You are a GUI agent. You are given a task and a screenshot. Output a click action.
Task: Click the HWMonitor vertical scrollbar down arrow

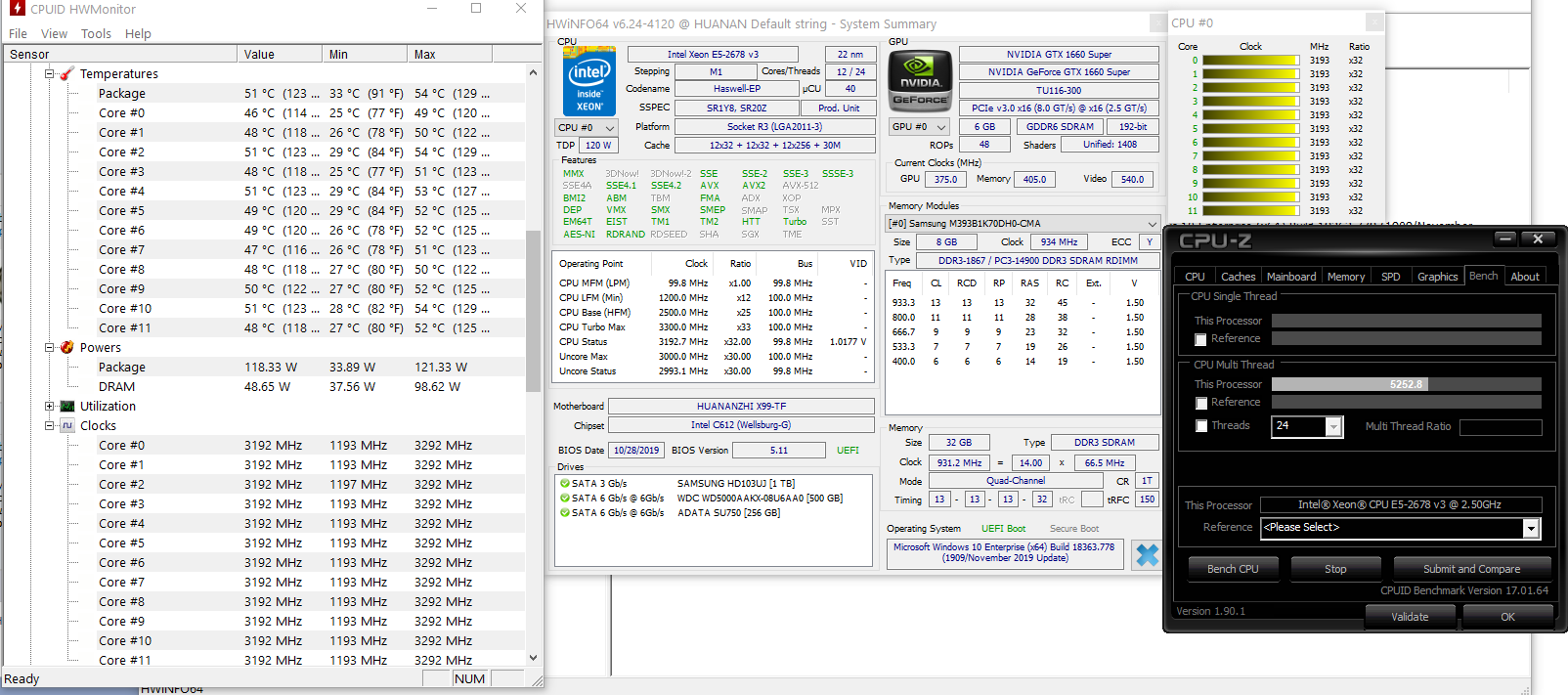pos(533,658)
